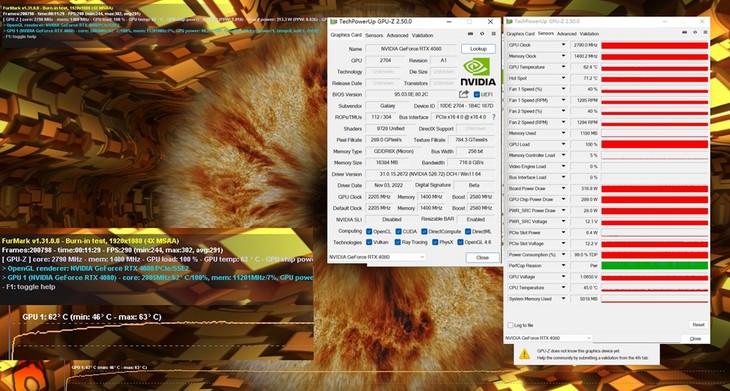Screen dimensions: 730x391
Task: Click the screenshot camera icon in Graphics Card window
Action: pyautogui.click(x=471, y=34)
